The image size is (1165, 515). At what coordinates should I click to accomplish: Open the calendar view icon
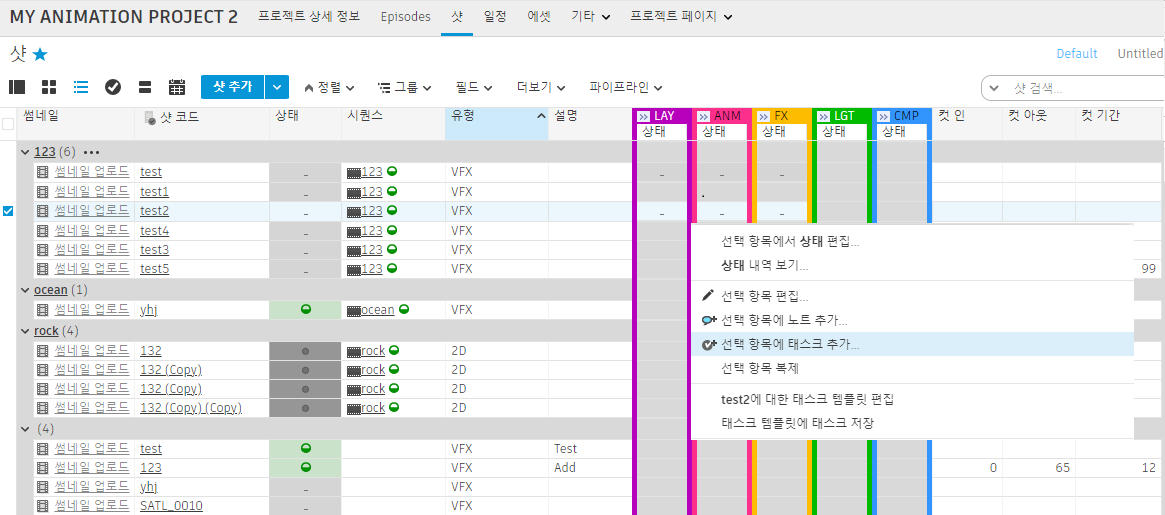(x=177, y=87)
